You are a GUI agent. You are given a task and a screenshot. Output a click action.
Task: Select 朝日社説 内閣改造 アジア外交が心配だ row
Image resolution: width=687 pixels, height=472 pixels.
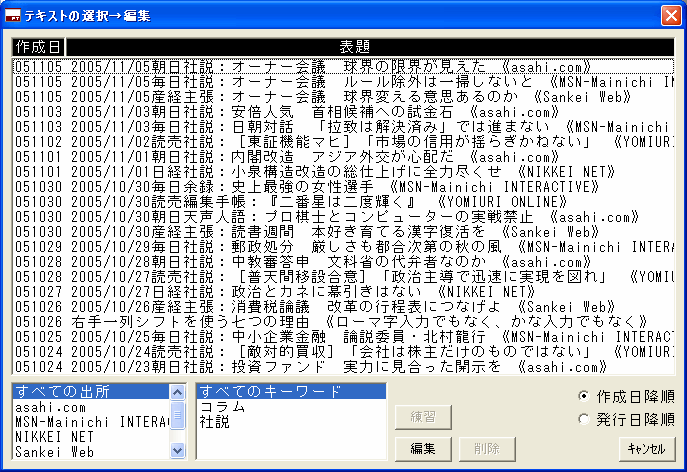click(344, 157)
